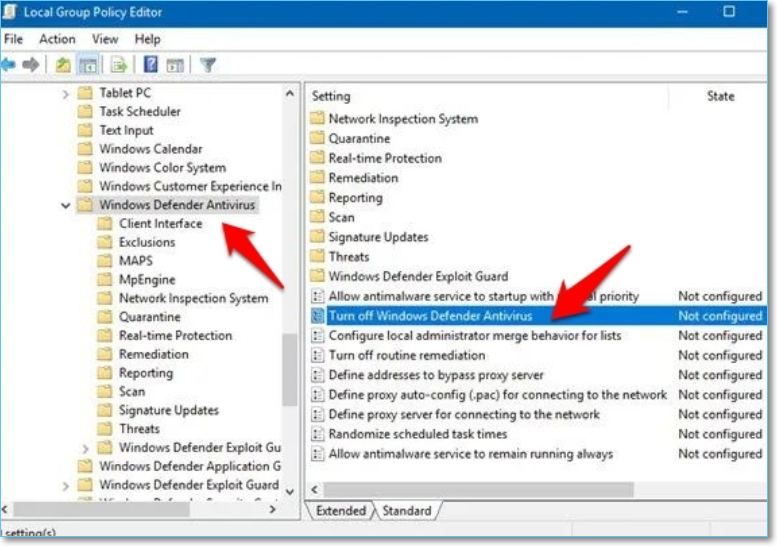
Task: Maximize the Local Group Policy Editor window
Action: tap(728, 11)
